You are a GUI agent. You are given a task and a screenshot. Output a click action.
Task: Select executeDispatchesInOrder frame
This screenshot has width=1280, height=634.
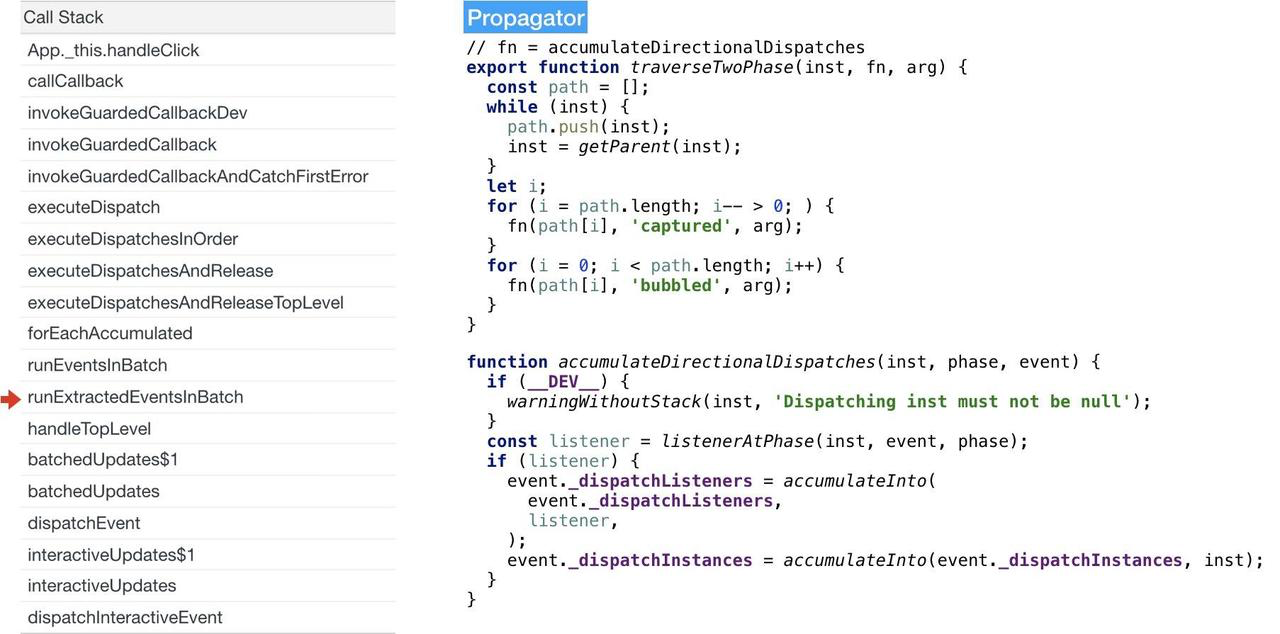(x=208, y=239)
